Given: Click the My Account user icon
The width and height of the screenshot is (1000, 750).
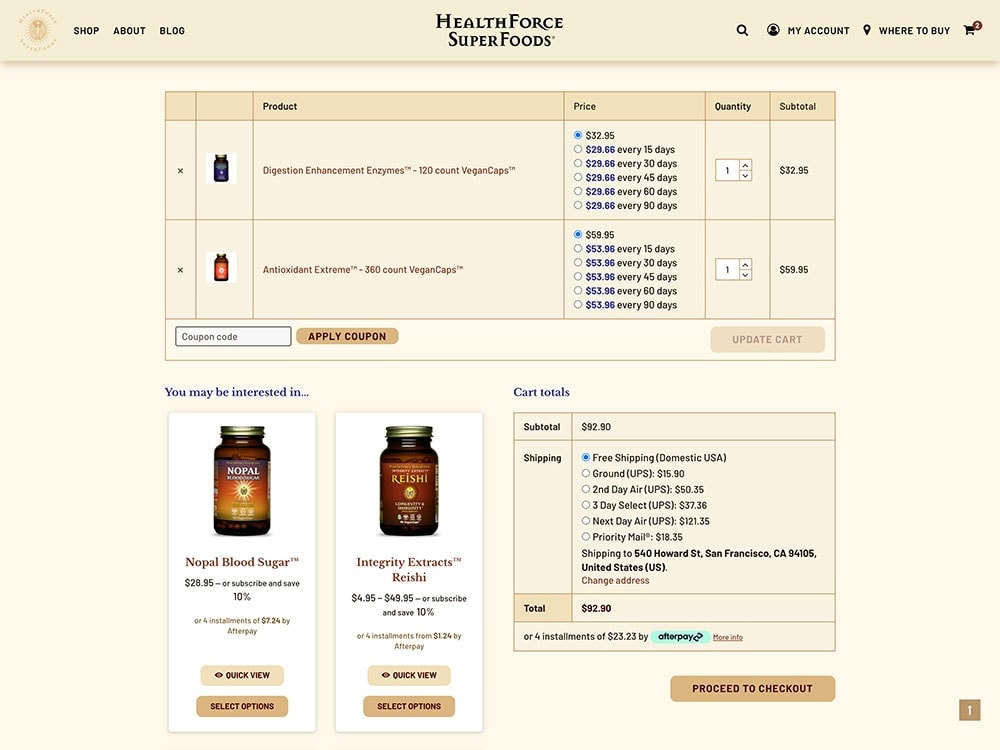Looking at the screenshot, I should click(773, 30).
